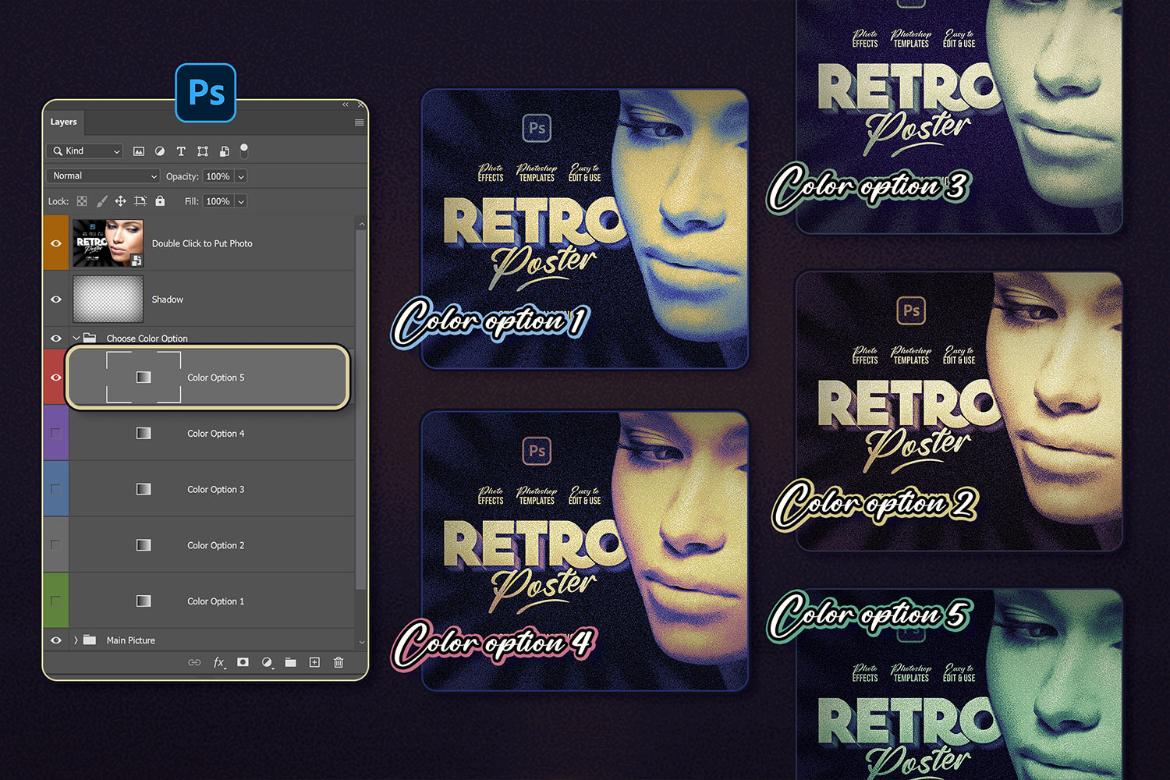
Task: Click the Double Click to Put Photo name
Action: tap(202, 243)
